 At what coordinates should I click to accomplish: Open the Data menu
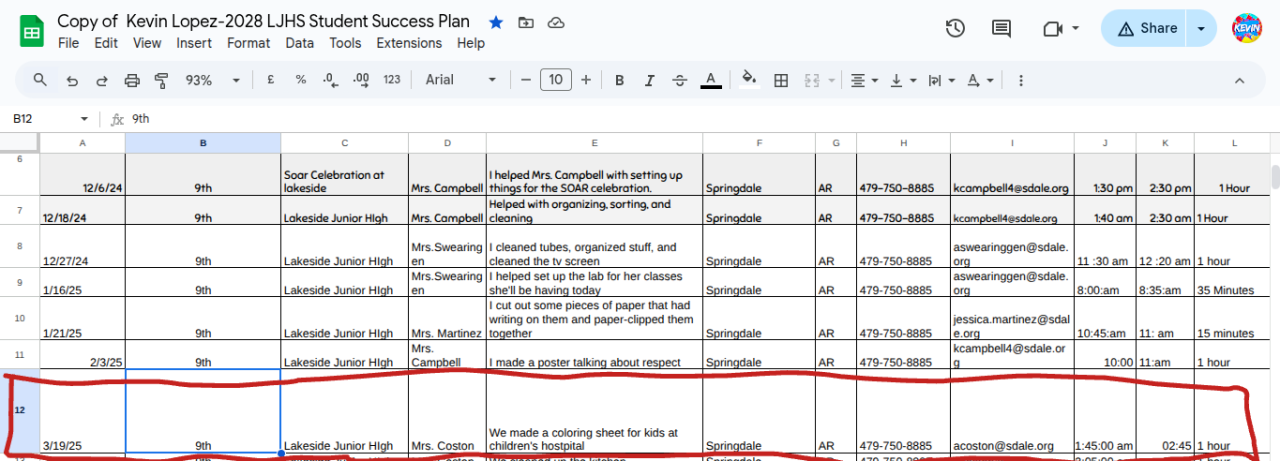pos(299,43)
